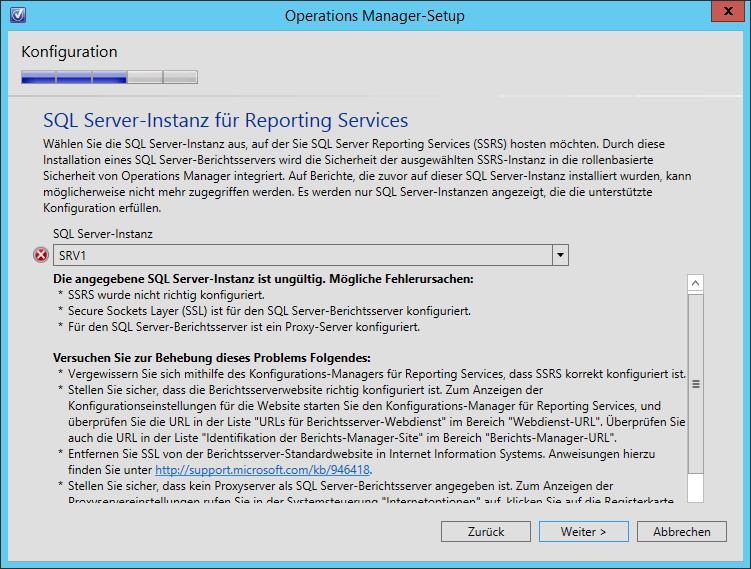This screenshot has width=751, height=569.
Task: Click the error text scrollbar thumb
Action: tap(695, 384)
